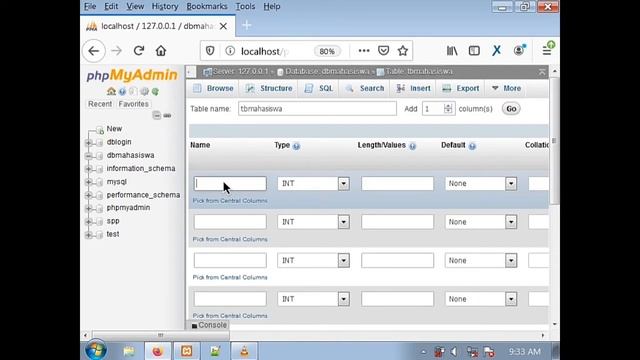Open the browser home page icon
640x360 pixels.
pyautogui.click(x=161, y=51)
